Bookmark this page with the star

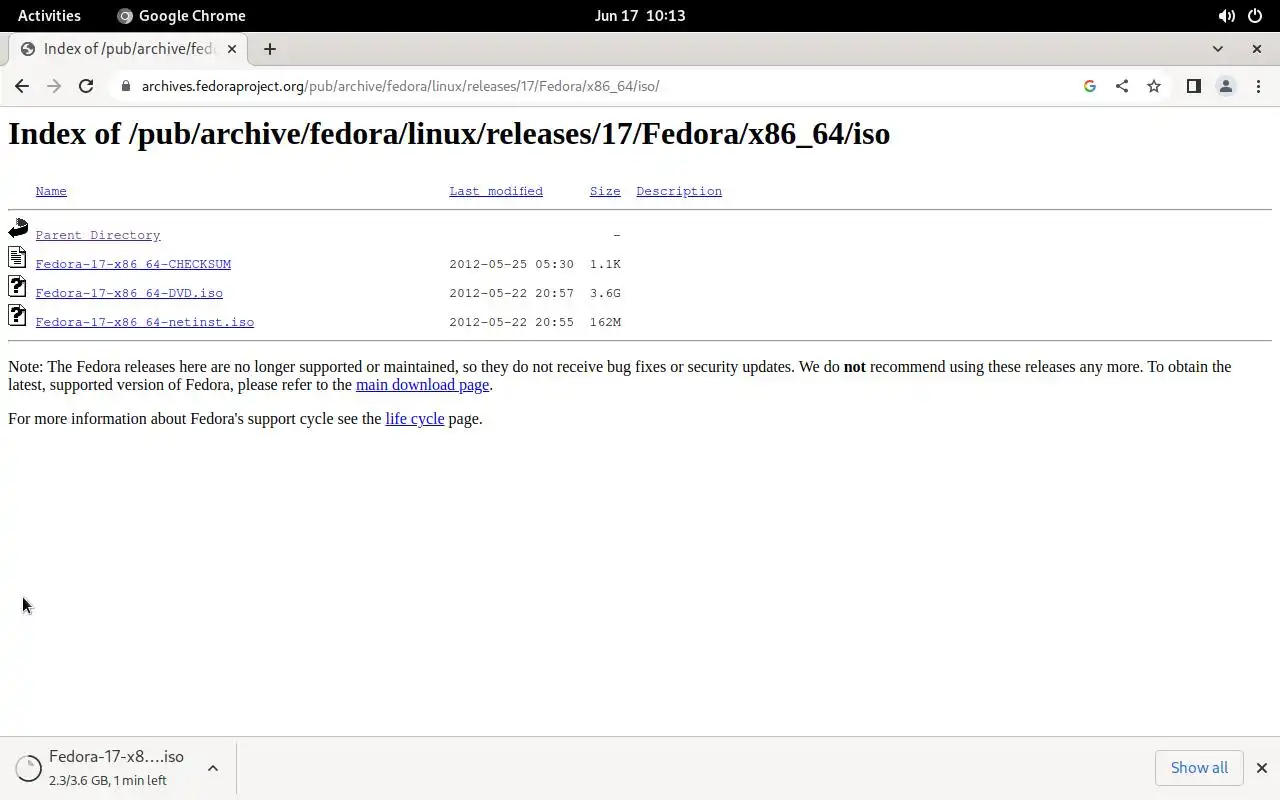(1154, 86)
